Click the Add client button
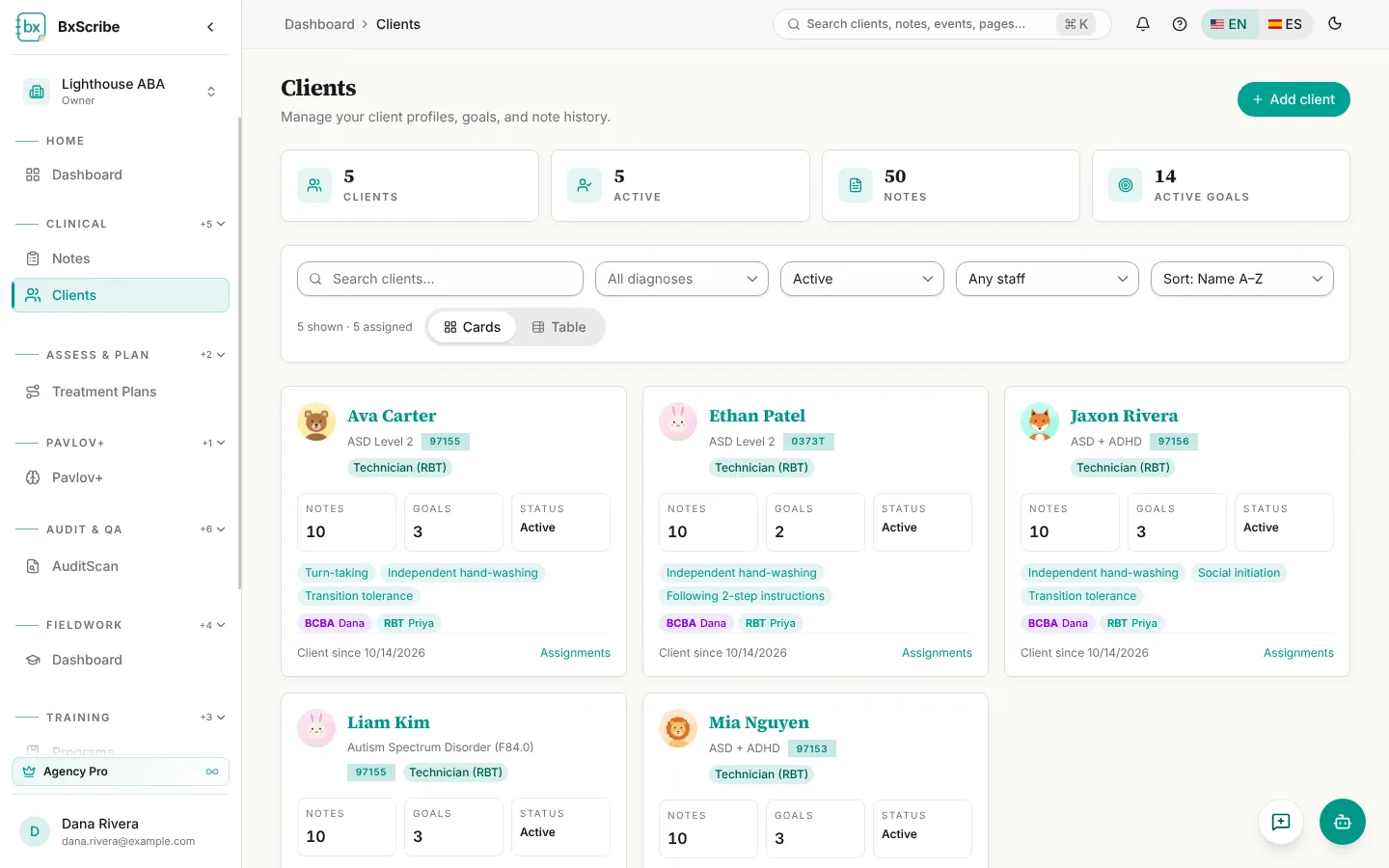 1294,99
